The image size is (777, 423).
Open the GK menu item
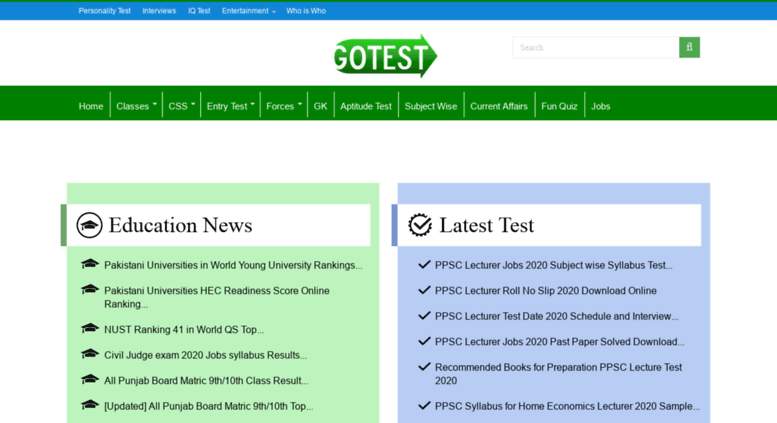pyautogui.click(x=320, y=106)
